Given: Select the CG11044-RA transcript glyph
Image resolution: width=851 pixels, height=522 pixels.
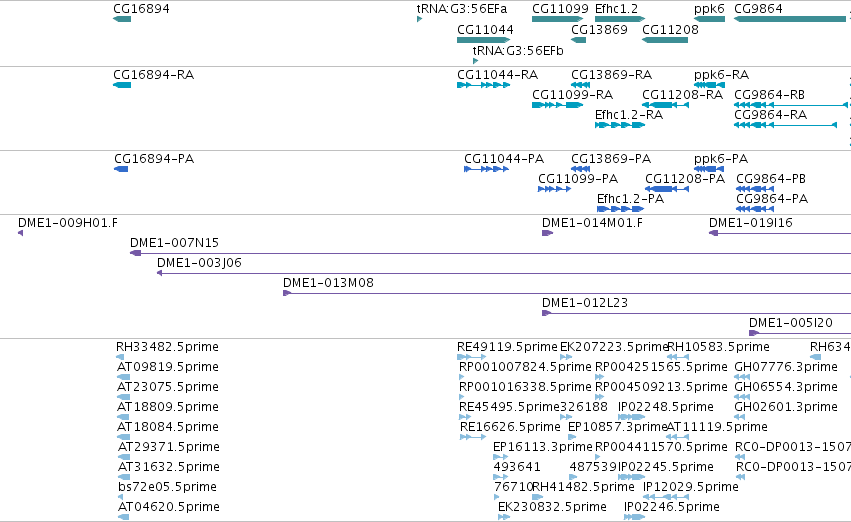Looking at the screenshot, I should tap(484, 85).
